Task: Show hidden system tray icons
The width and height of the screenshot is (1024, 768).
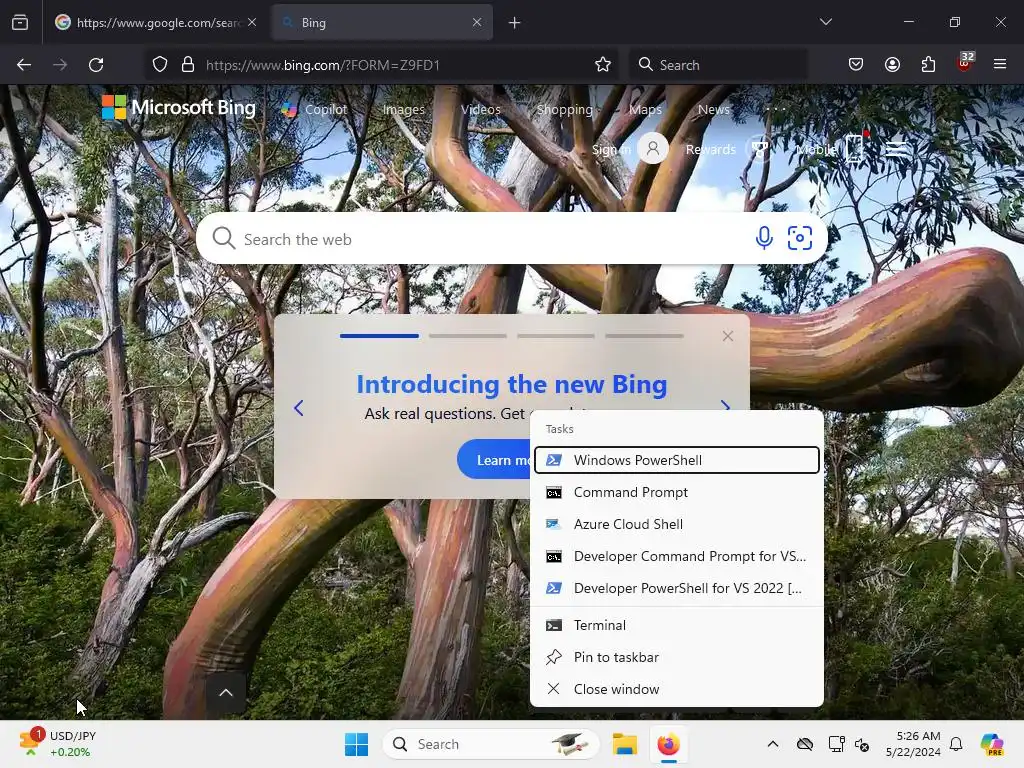Action: [773, 744]
